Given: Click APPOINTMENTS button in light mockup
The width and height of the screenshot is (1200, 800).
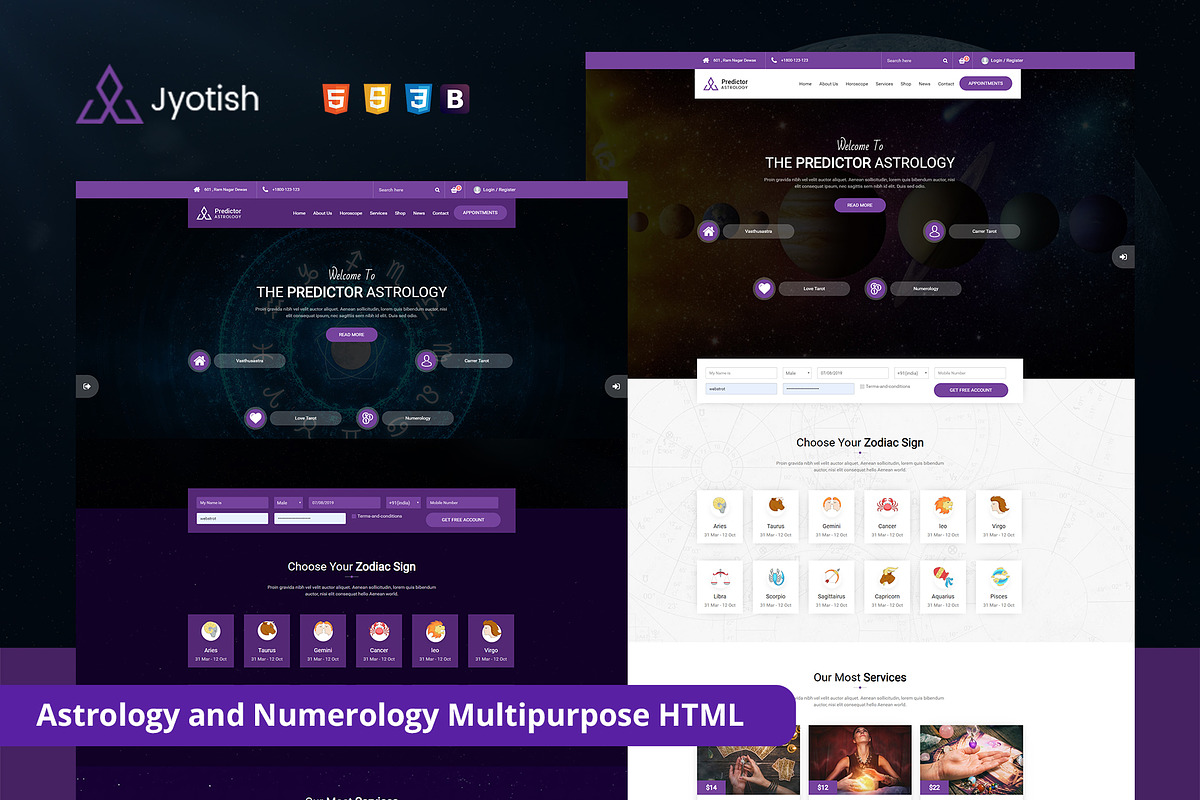Looking at the screenshot, I should click(x=985, y=84).
